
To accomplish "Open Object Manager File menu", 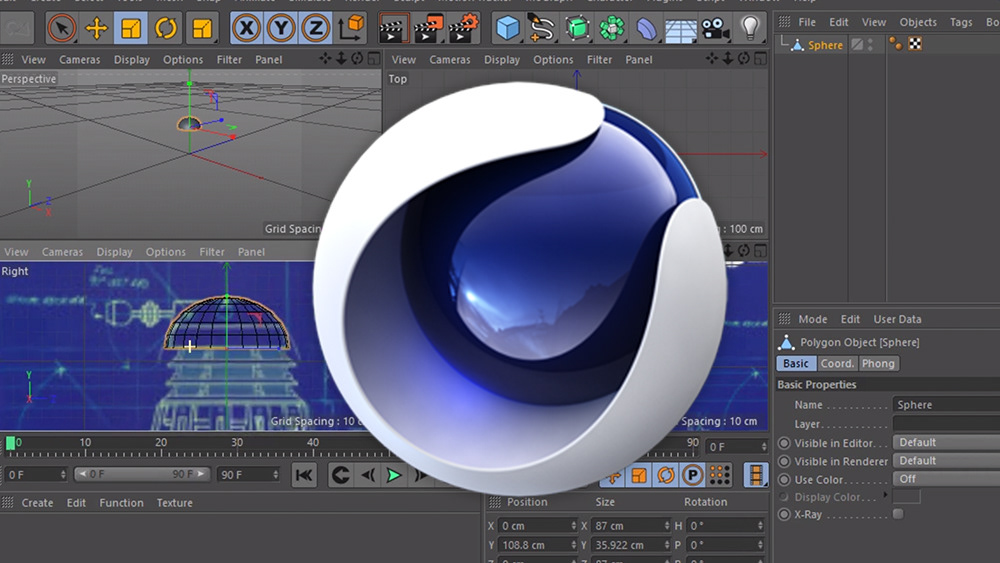I will pyautogui.click(x=807, y=22).
